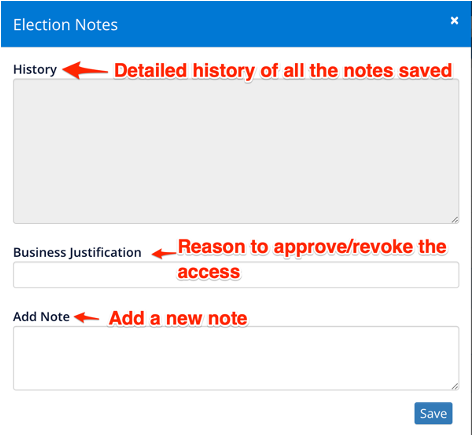Click the 'Reason to approve/revoke the' annotation line
472x436 pixels.
(312, 247)
